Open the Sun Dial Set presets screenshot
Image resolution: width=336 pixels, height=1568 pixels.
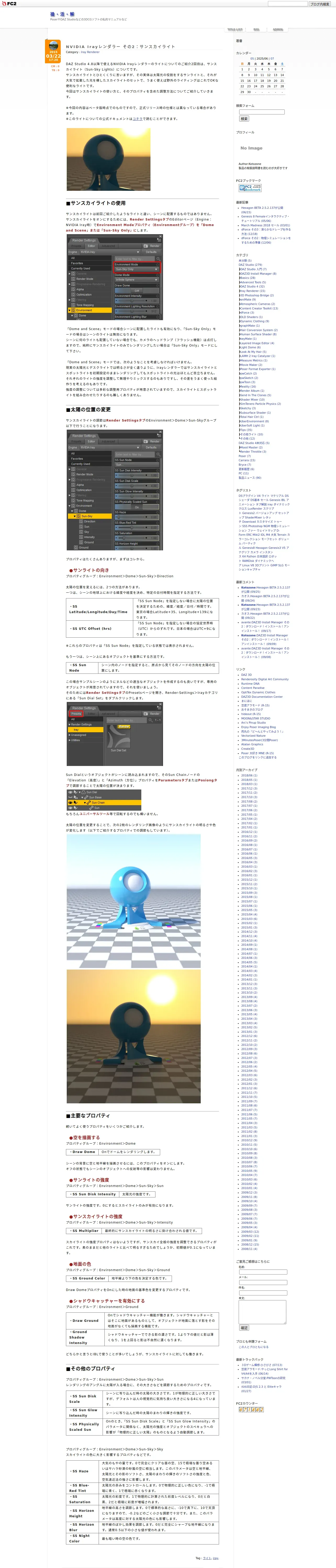(115, 734)
